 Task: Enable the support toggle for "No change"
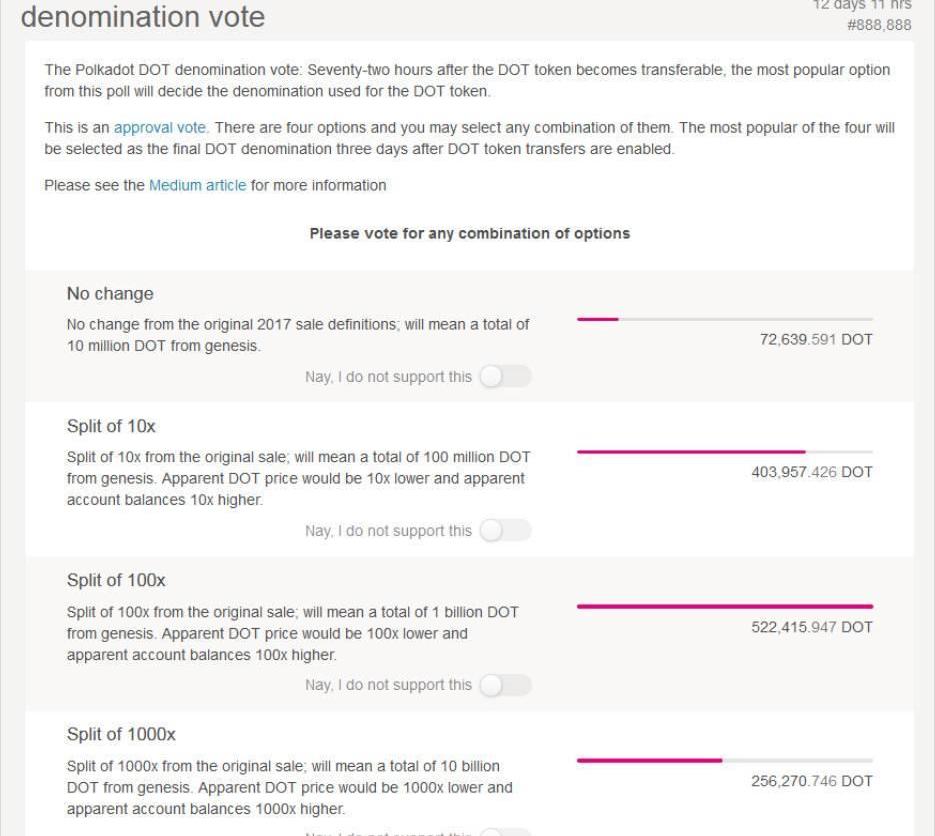[x=505, y=377]
